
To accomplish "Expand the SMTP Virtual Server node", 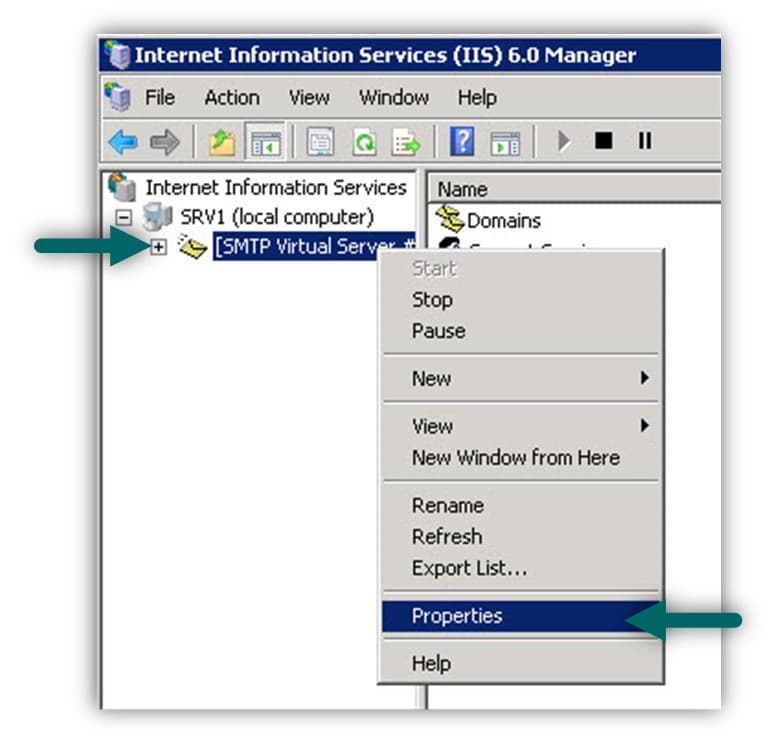I will [159, 246].
